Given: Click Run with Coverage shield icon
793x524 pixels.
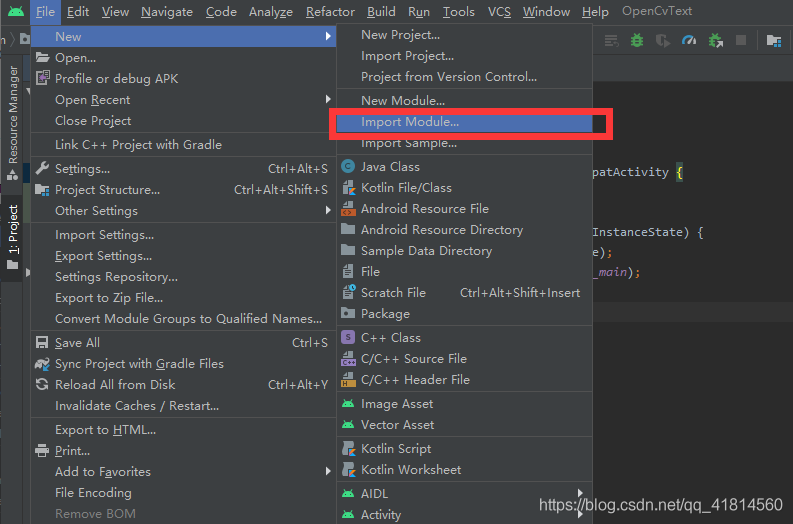Looking at the screenshot, I should point(663,41).
